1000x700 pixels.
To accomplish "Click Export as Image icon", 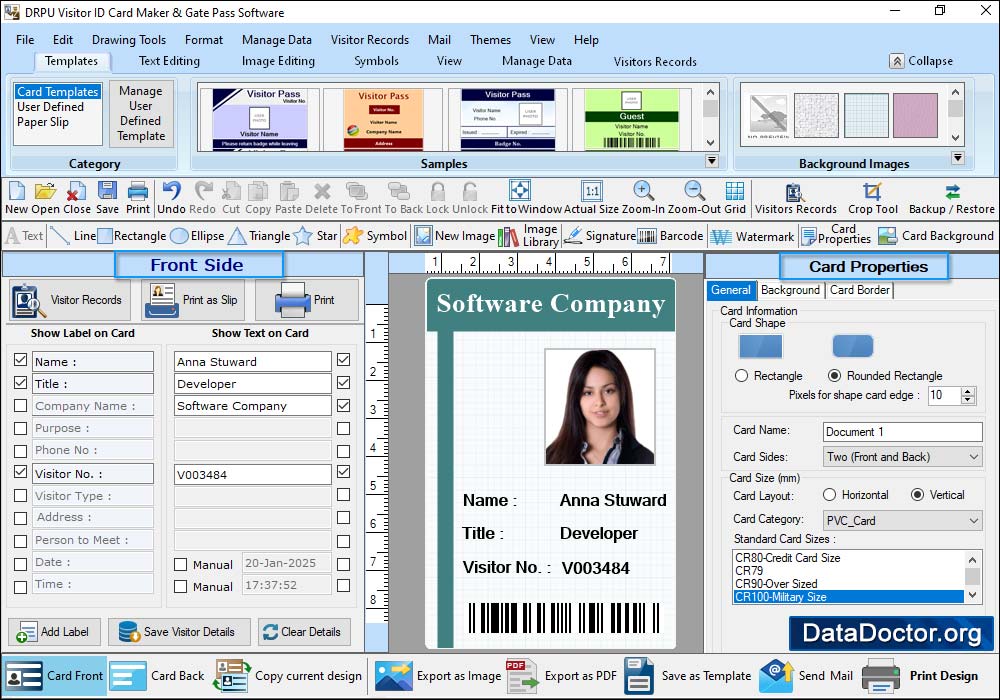I will coord(393,676).
